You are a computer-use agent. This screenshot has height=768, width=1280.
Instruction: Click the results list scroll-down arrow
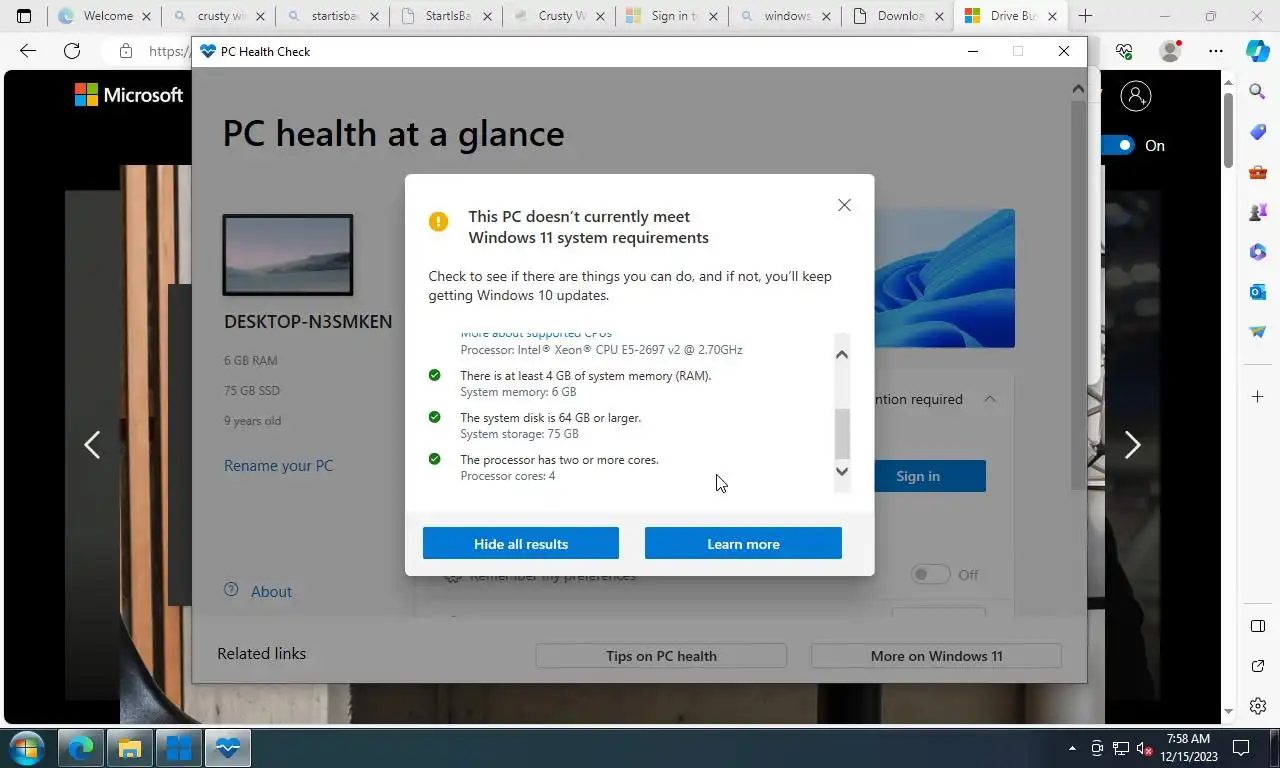point(842,471)
